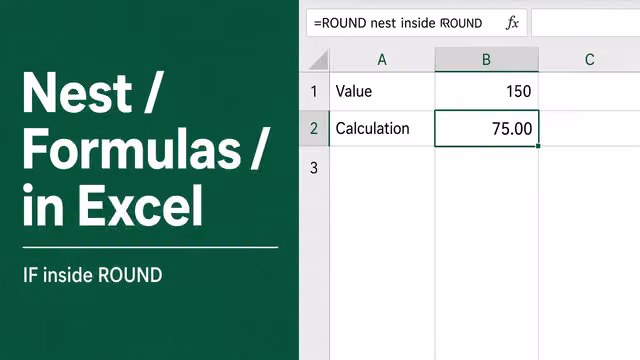Image resolution: width=640 pixels, height=360 pixels.
Task: Select row 3 header
Action: 314,168
